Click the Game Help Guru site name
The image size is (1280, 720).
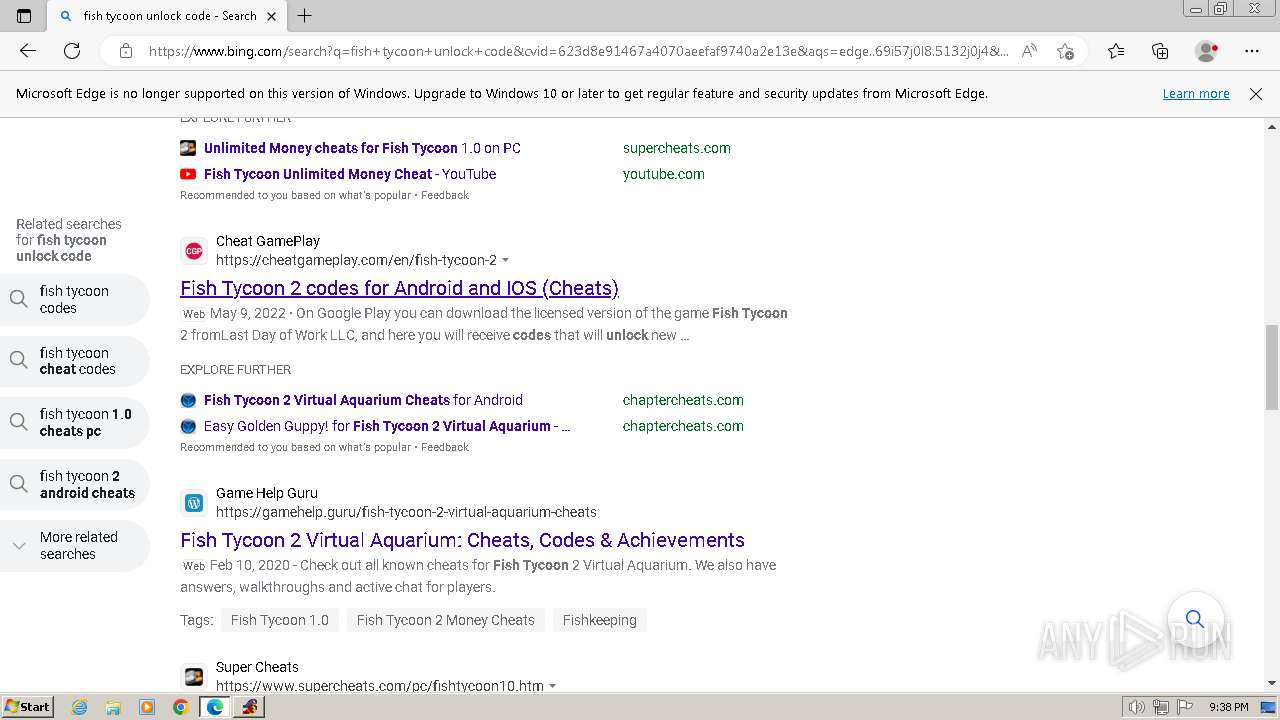267,493
